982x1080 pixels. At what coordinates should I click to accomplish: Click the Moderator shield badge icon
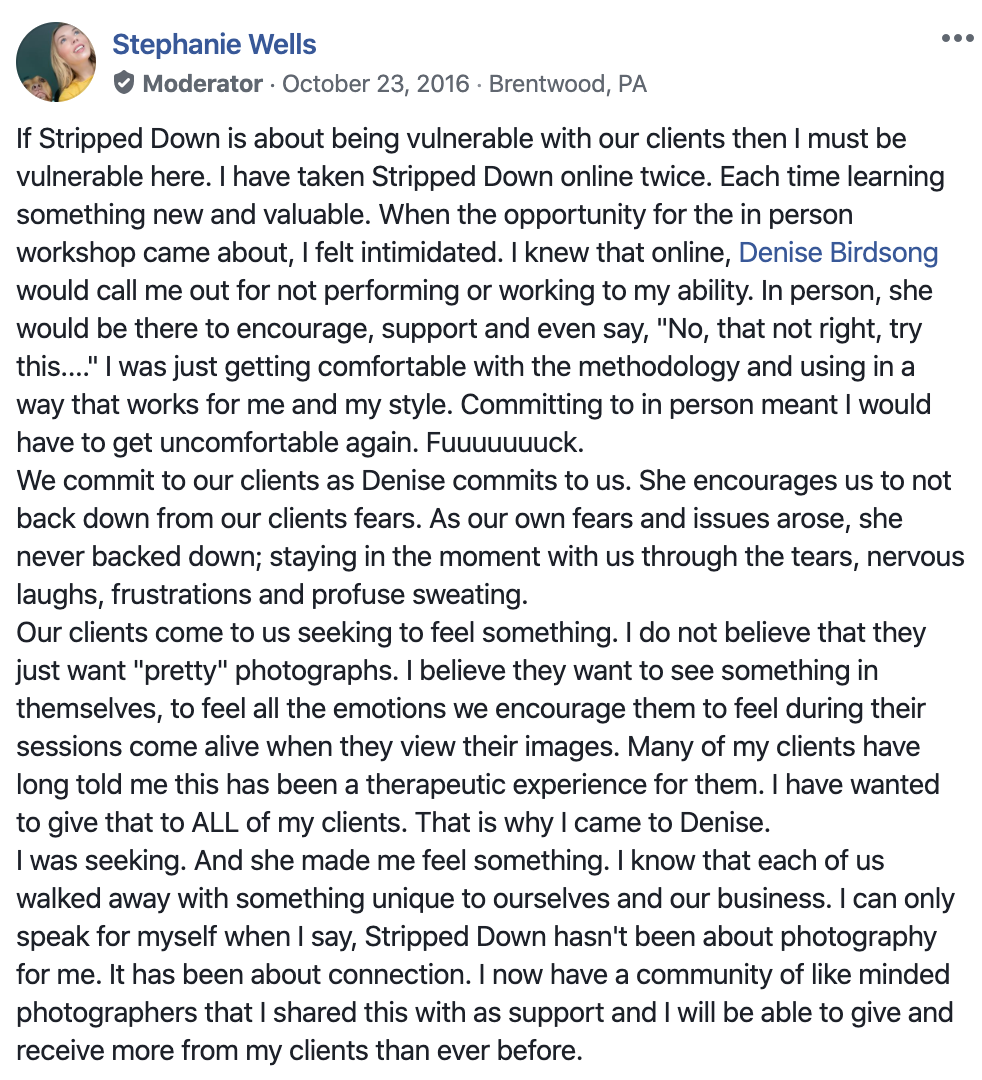click(x=124, y=84)
